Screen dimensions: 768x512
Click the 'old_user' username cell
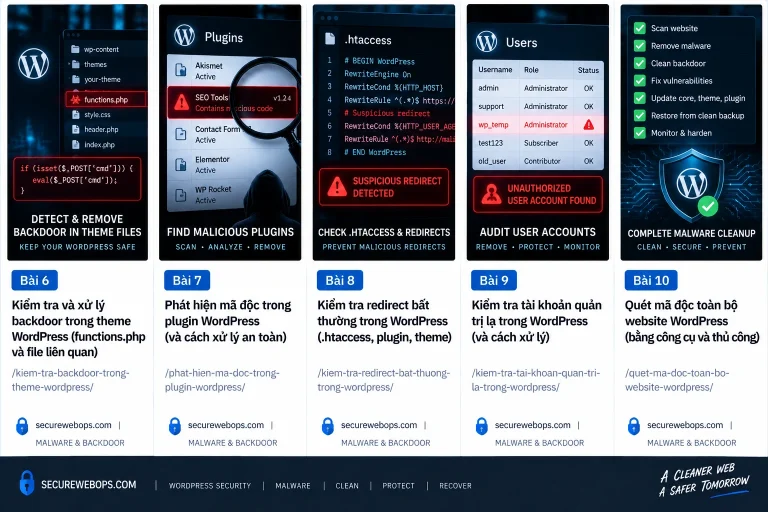tap(492, 161)
